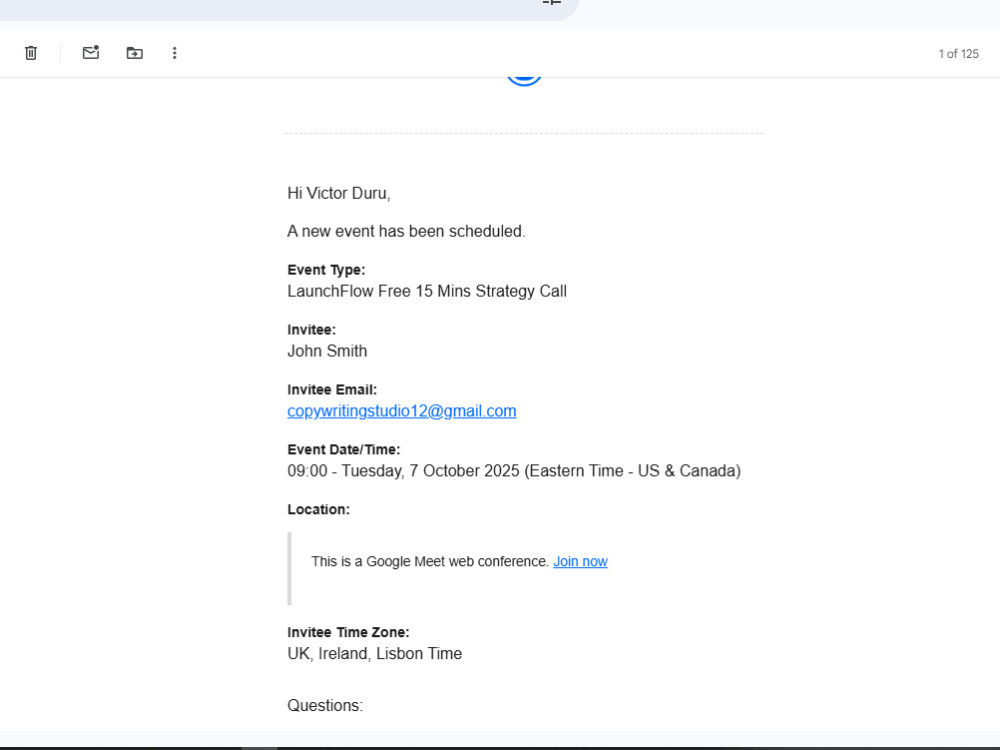Select 'A new event has been scheduled.' text
1000x750 pixels.
pyautogui.click(x=406, y=231)
